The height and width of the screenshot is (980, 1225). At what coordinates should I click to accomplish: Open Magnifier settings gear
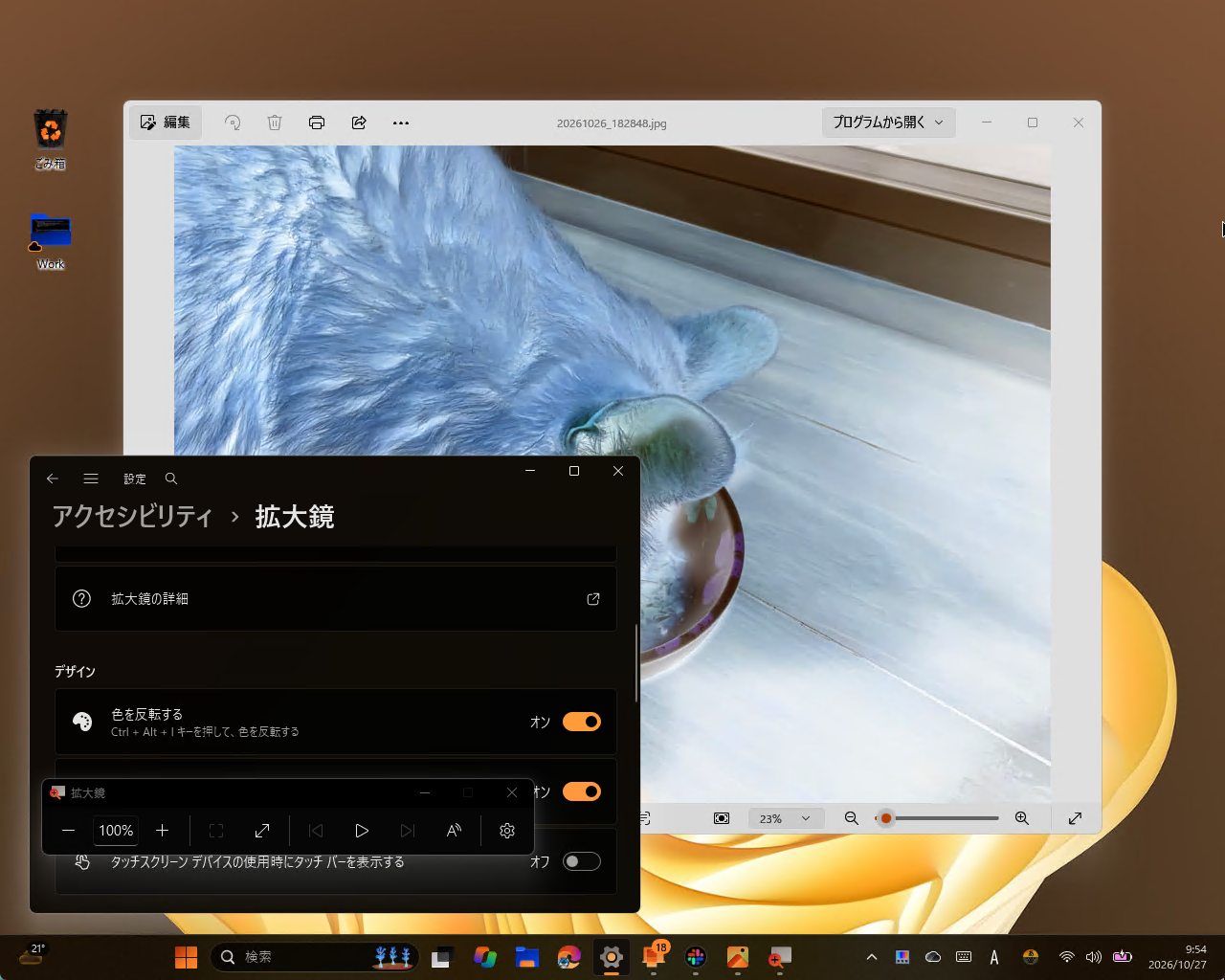pyautogui.click(x=507, y=831)
